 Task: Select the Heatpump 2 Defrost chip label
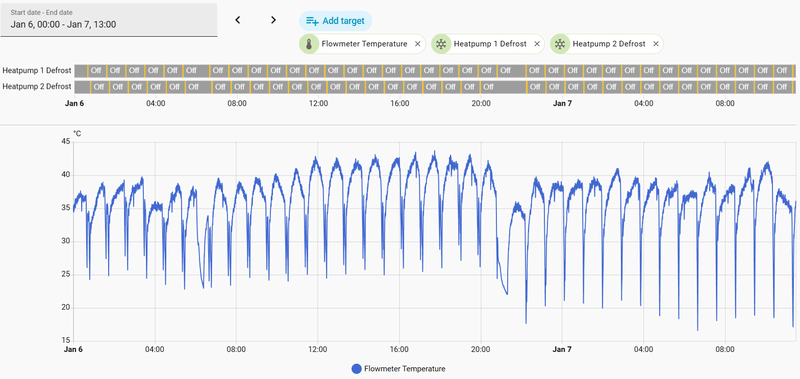tap(609, 44)
